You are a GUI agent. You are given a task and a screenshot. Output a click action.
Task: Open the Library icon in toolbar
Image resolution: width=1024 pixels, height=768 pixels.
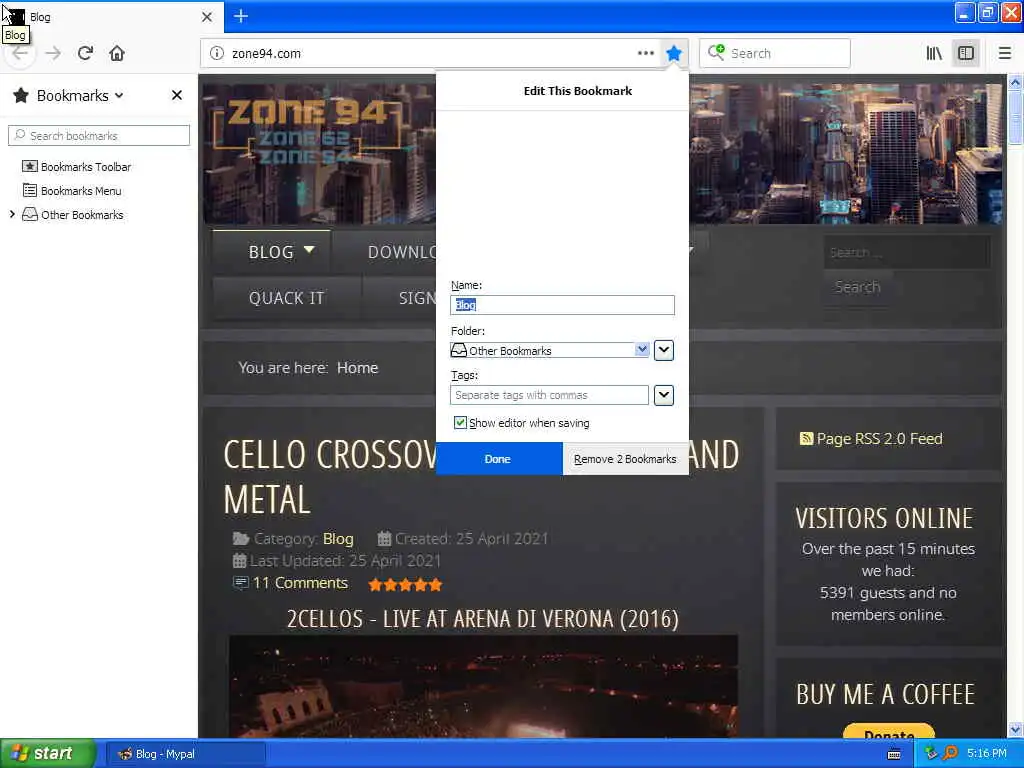pyautogui.click(x=934, y=54)
